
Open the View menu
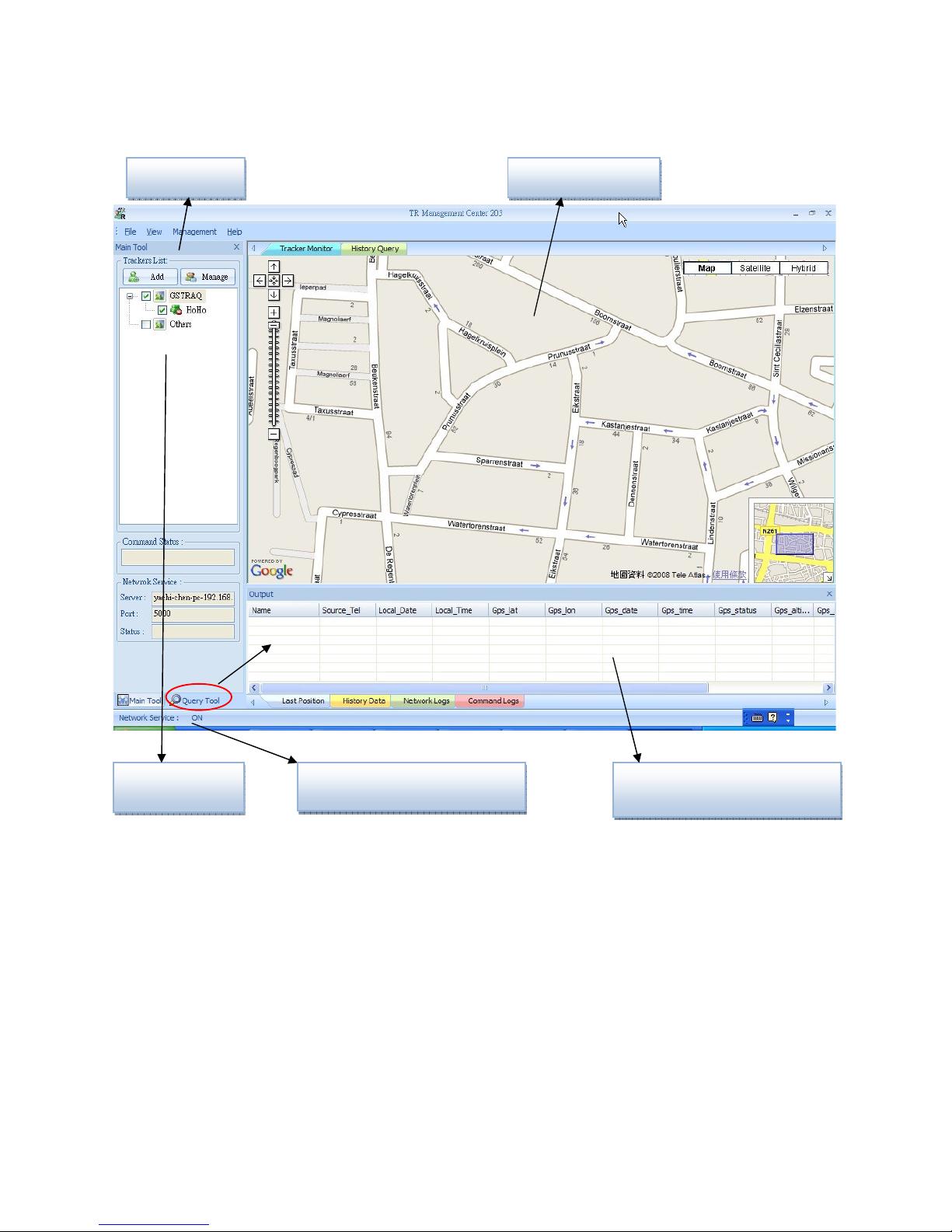tap(155, 232)
